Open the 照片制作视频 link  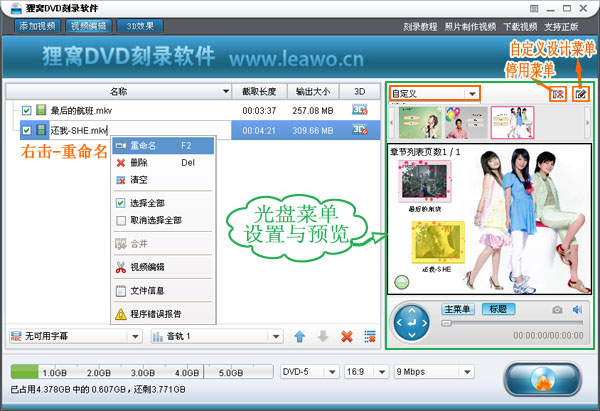click(x=470, y=27)
